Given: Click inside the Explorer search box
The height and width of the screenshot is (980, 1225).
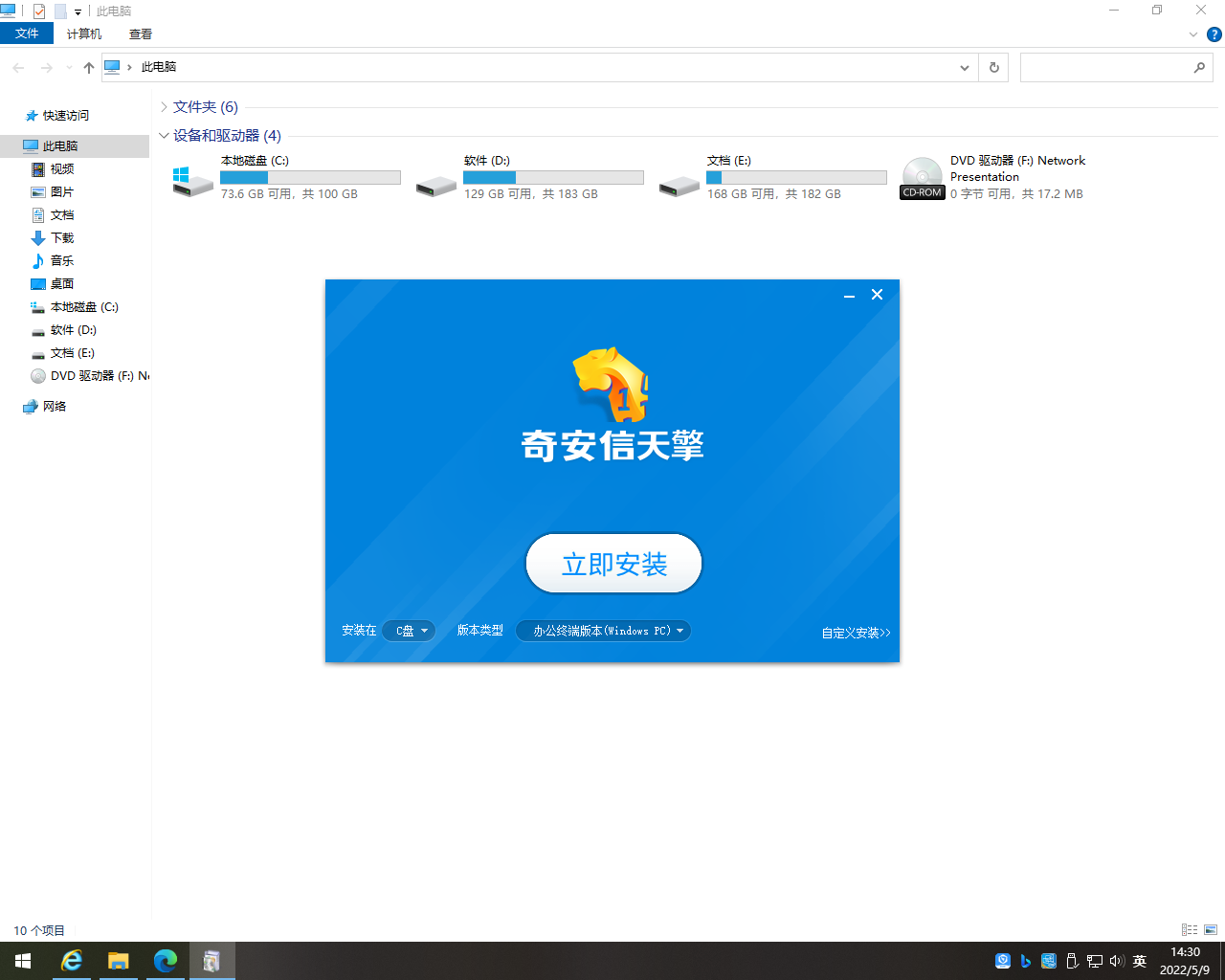Looking at the screenshot, I should click(x=1105, y=67).
